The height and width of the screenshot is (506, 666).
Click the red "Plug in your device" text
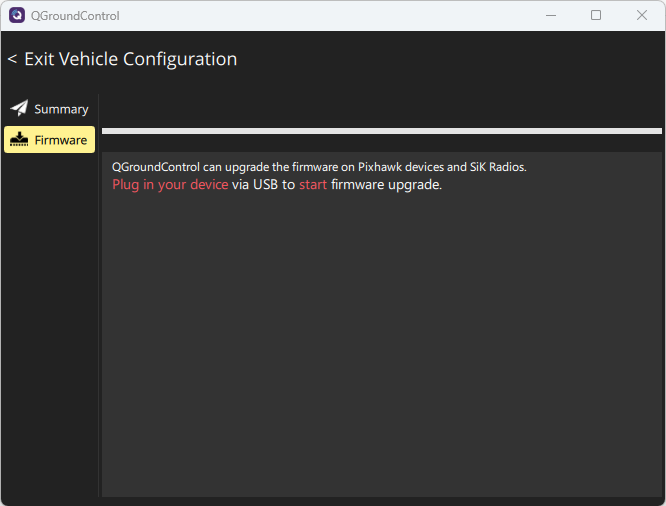coord(170,185)
